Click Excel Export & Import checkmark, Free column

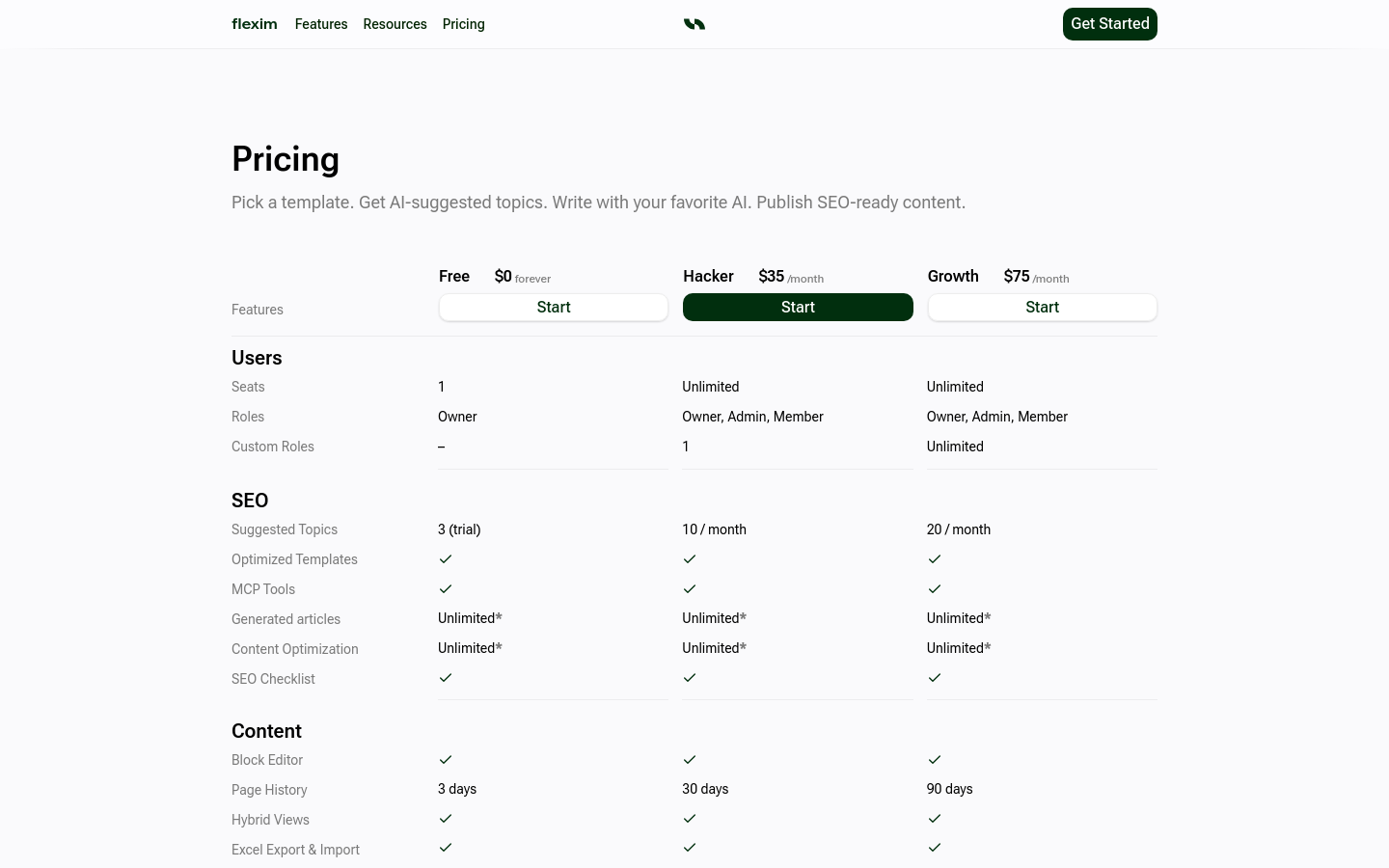point(446,848)
